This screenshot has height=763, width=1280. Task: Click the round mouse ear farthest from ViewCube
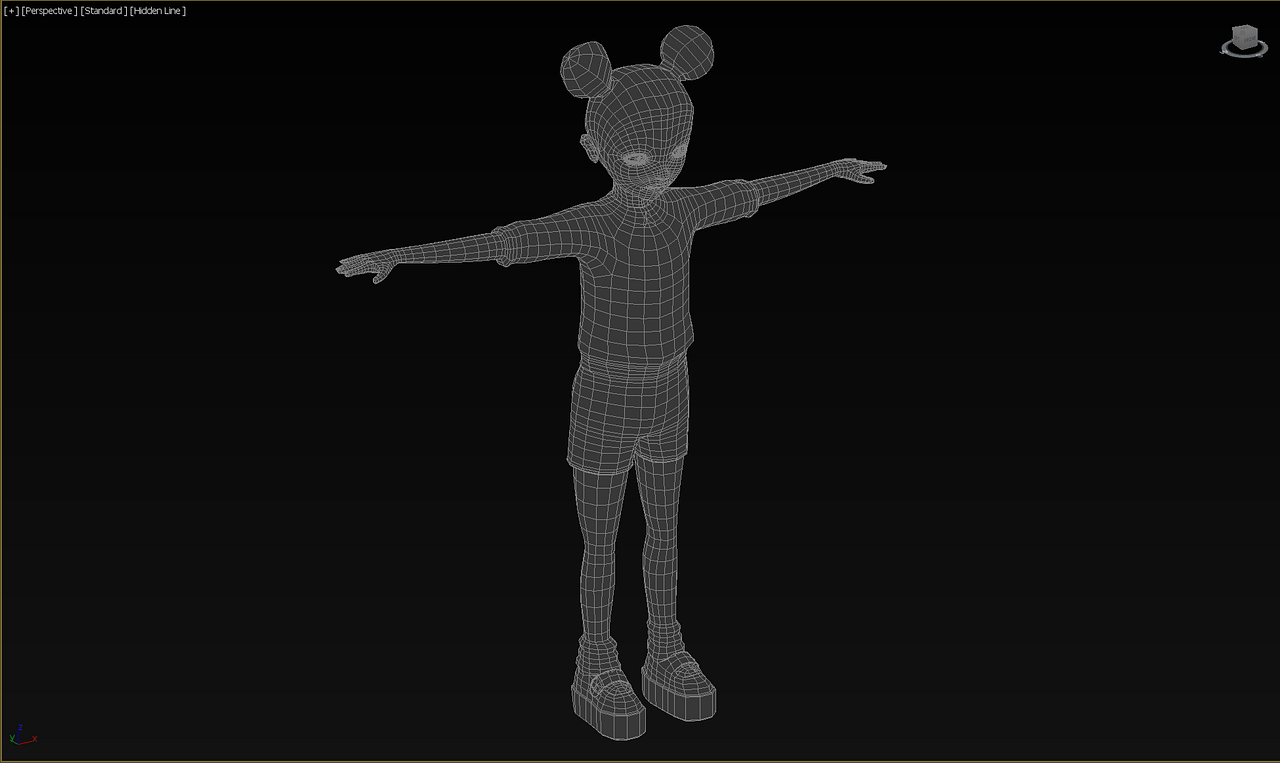(585, 68)
